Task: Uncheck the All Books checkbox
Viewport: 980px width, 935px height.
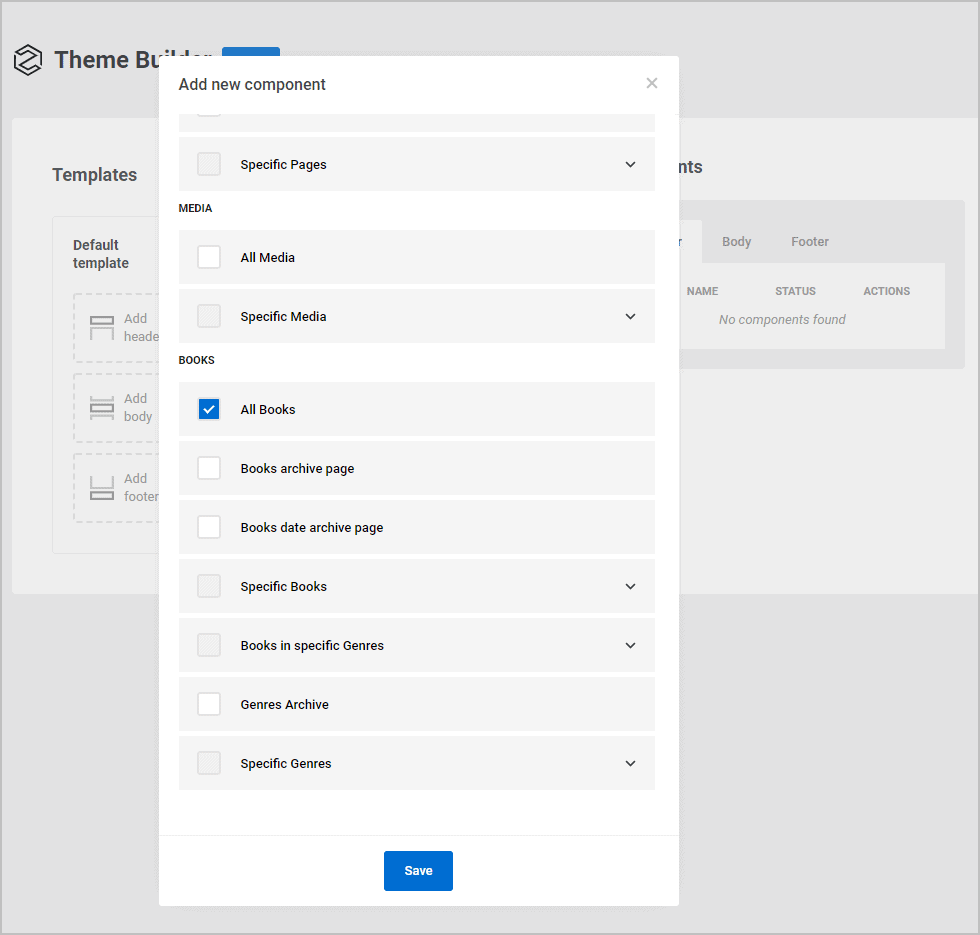Action: pyautogui.click(x=209, y=409)
